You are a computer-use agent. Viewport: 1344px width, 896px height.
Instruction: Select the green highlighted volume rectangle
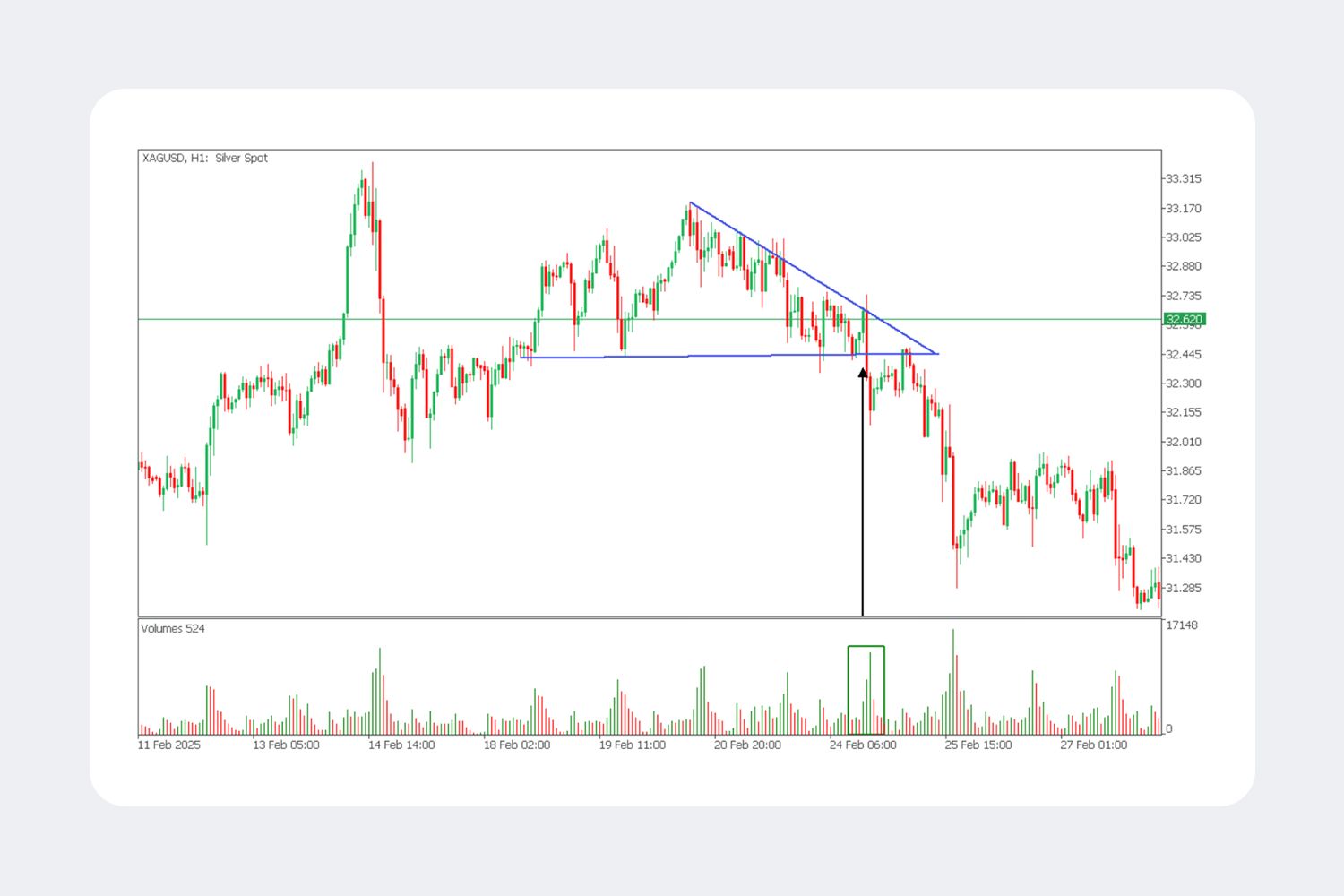point(866,690)
